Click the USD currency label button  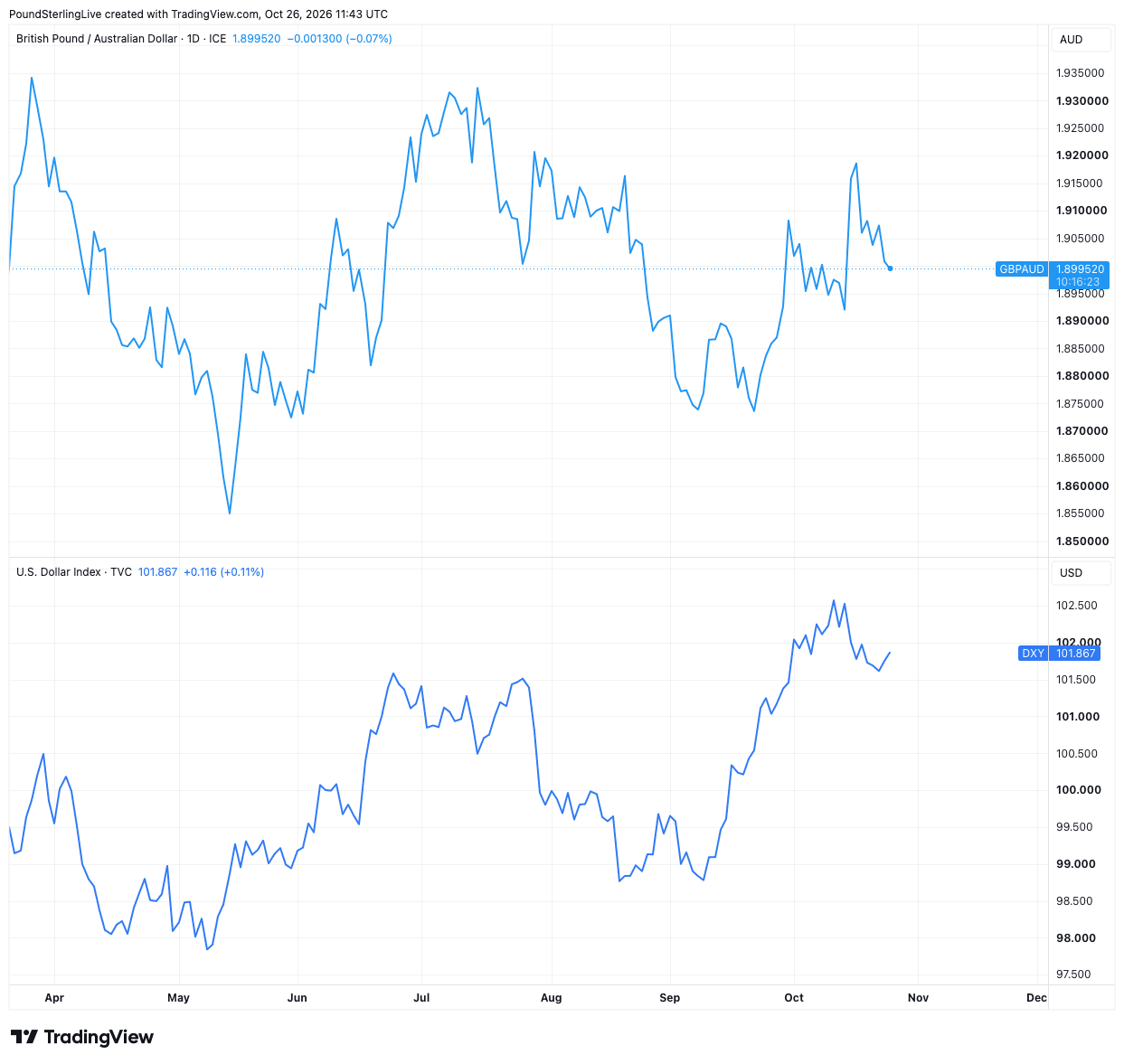click(x=1081, y=573)
